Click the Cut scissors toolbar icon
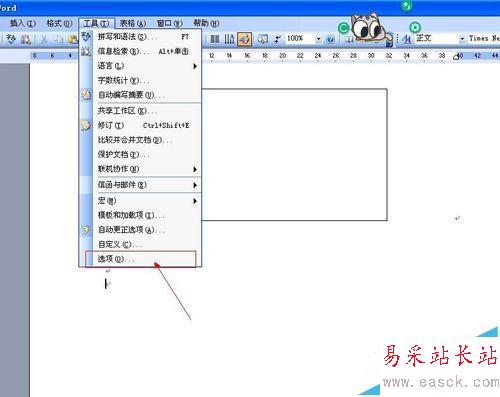The image size is (500, 397). (44, 39)
